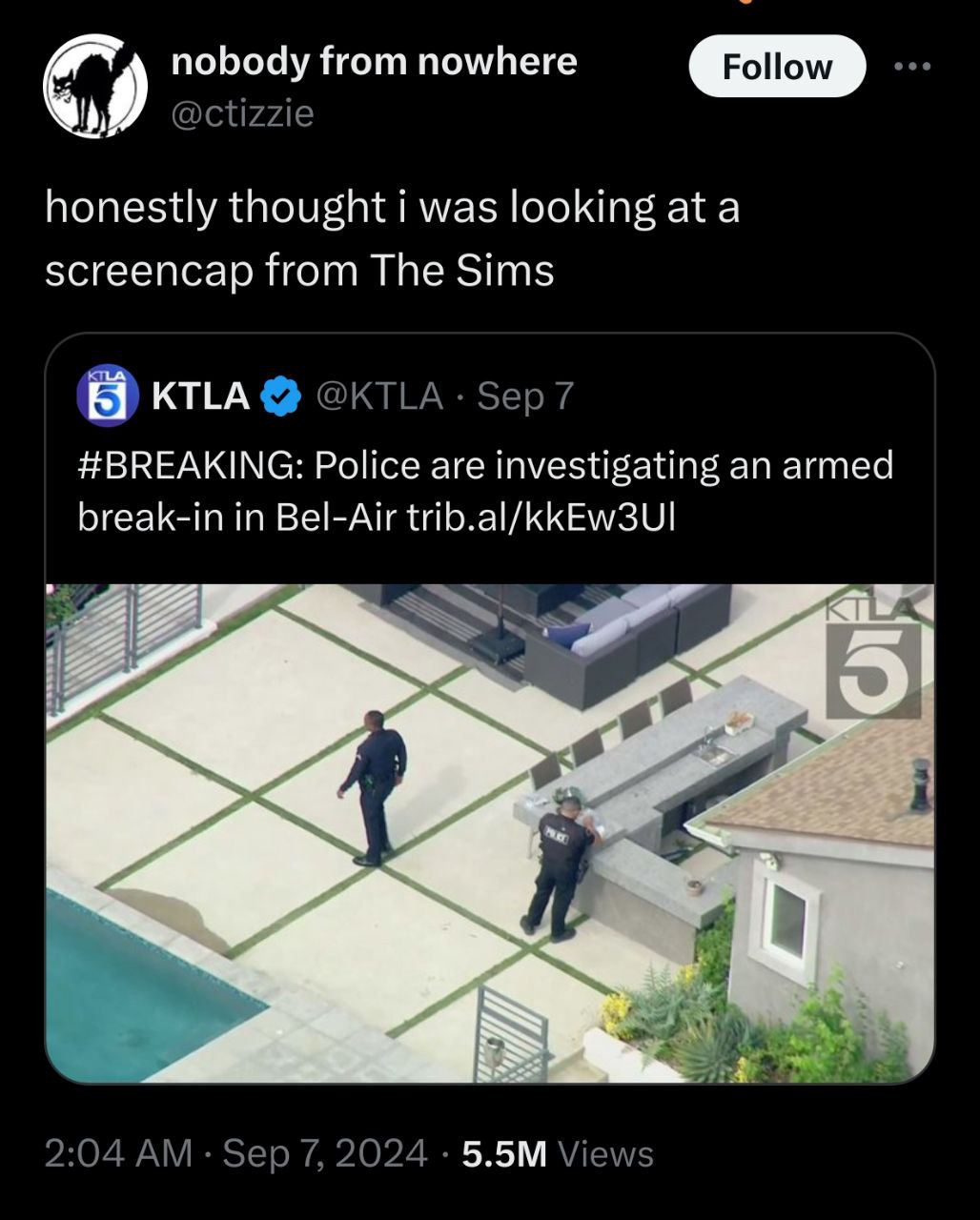This screenshot has height=1220, width=980.
Task: Visit the @ctizzie handle
Action: (241, 113)
